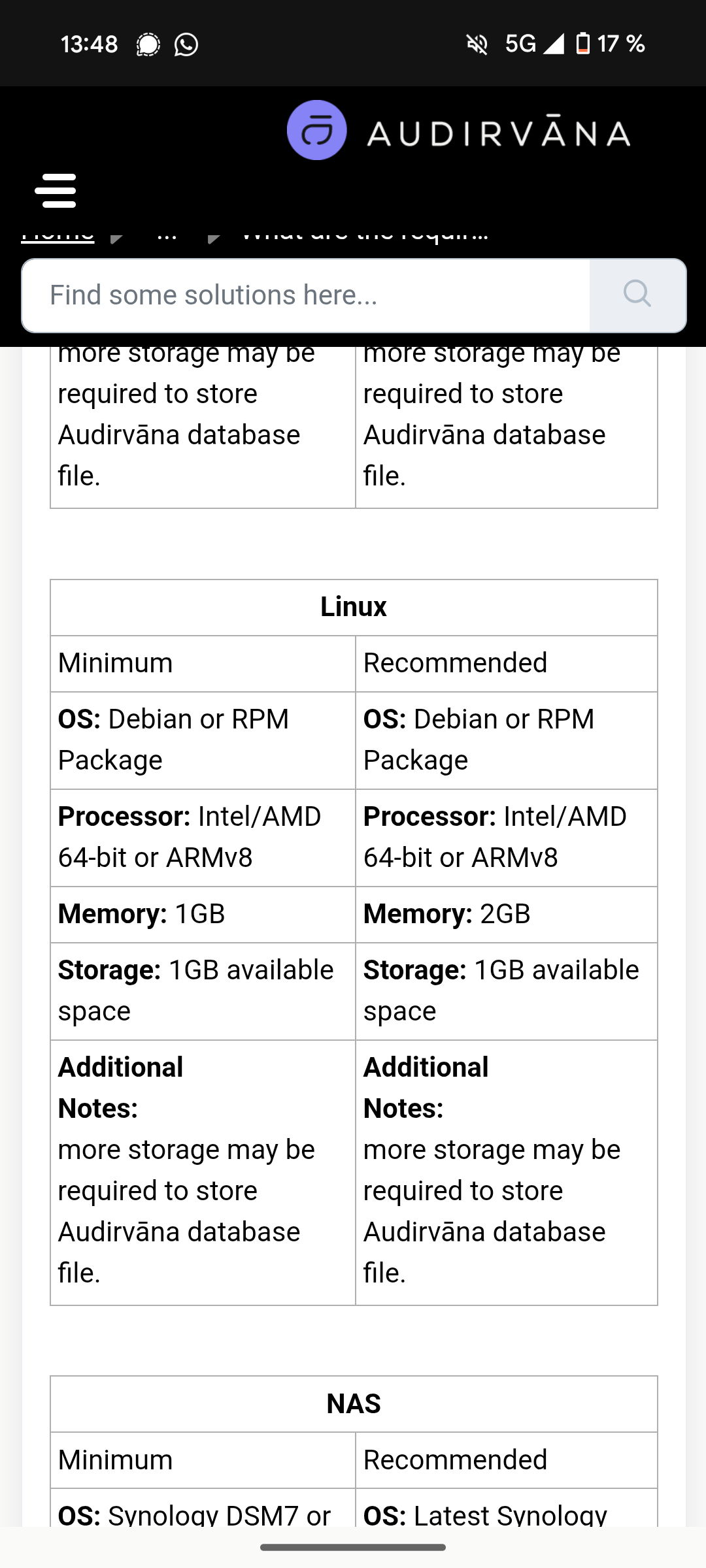706x1568 pixels.
Task: Tap the WhatsApp notification icon
Action: (186, 44)
